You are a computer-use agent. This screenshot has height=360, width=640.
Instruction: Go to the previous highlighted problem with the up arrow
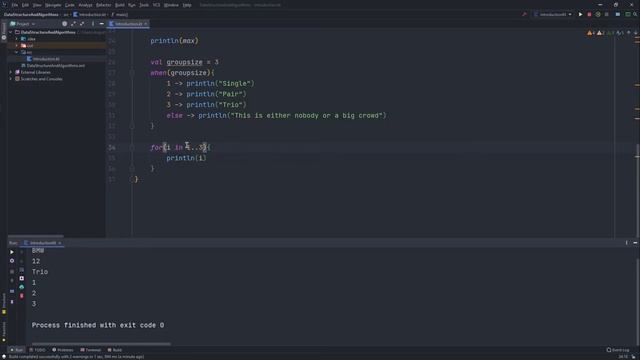click(629, 33)
